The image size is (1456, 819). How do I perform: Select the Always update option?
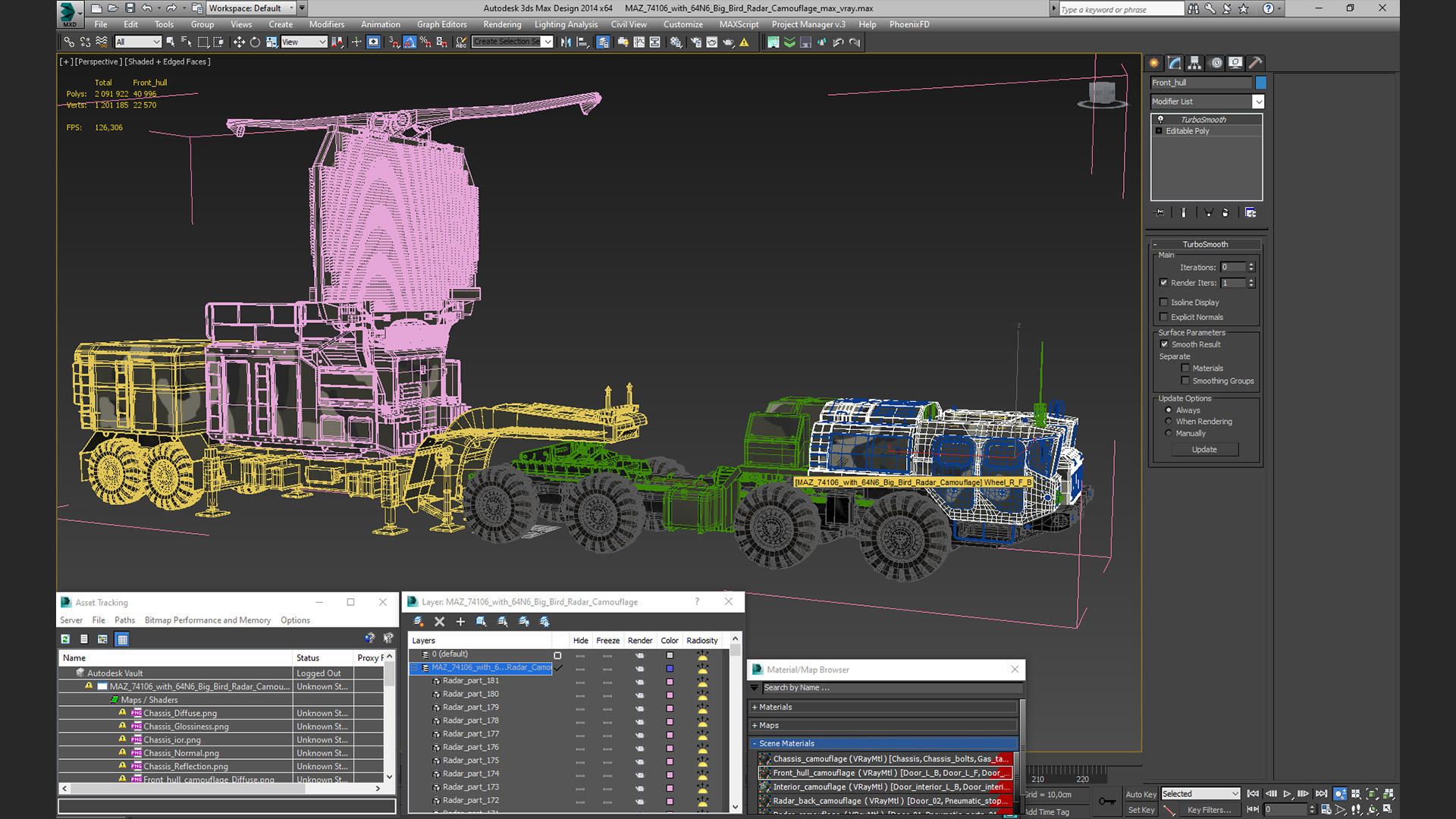click(1169, 410)
